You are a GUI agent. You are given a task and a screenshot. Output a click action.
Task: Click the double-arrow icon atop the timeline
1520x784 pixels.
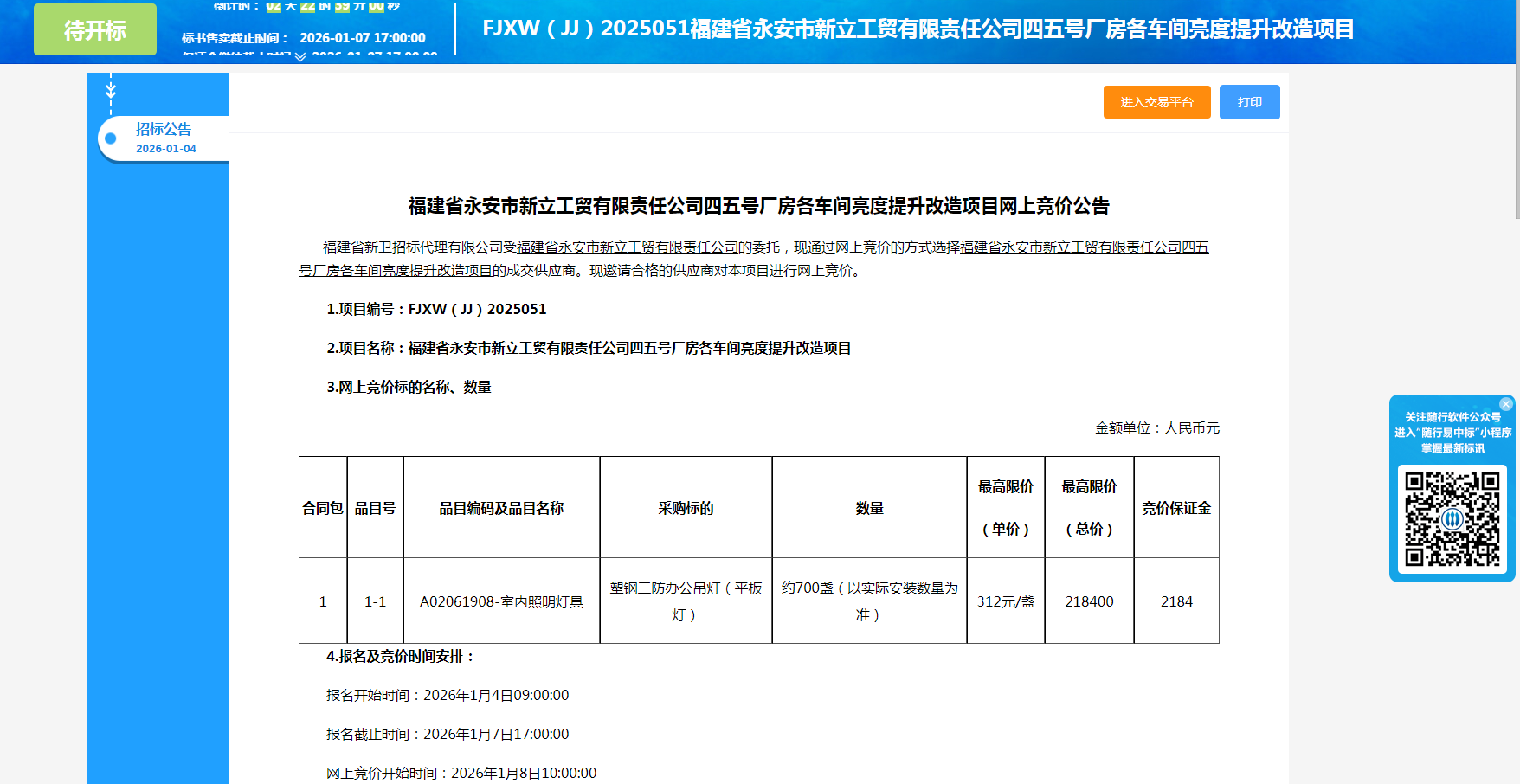point(111,90)
